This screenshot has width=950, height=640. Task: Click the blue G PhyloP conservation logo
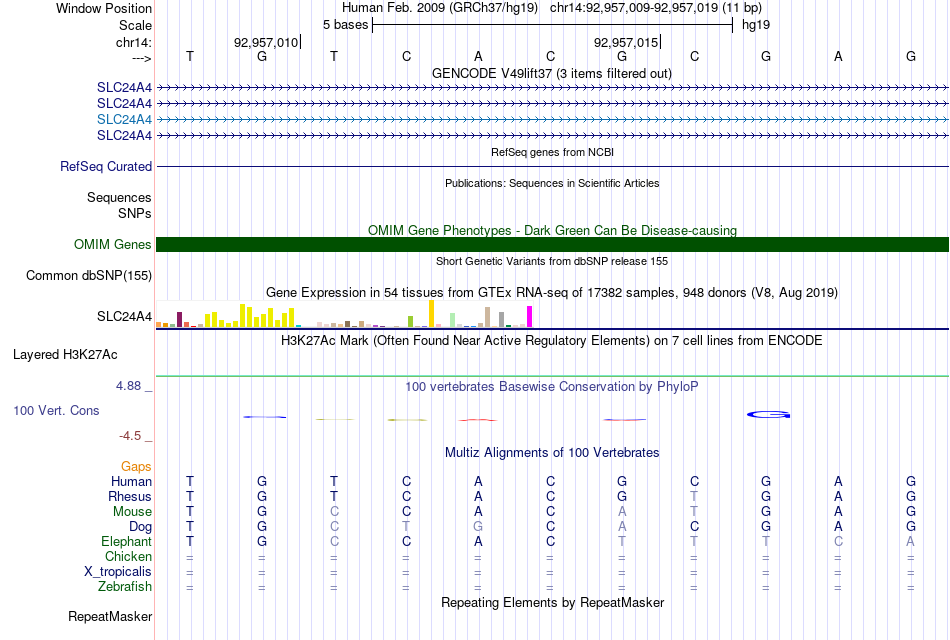pos(768,415)
